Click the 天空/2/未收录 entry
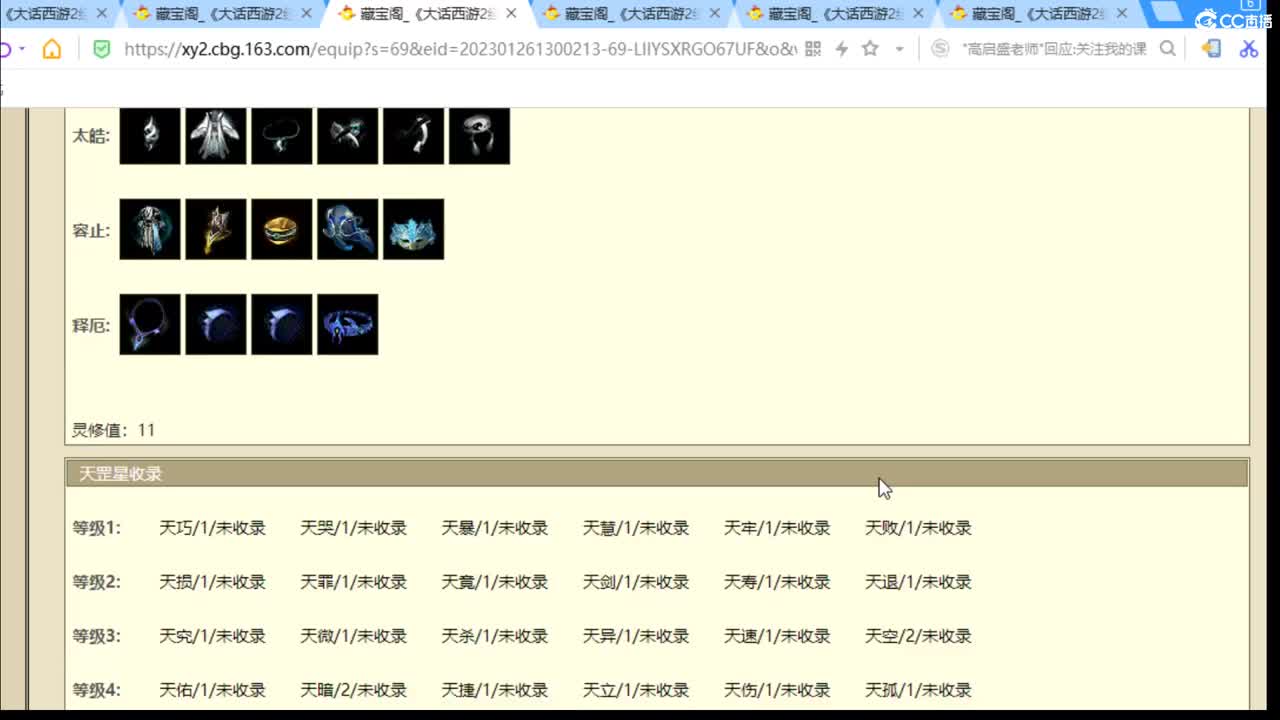The image size is (1280, 720). click(918, 636)
